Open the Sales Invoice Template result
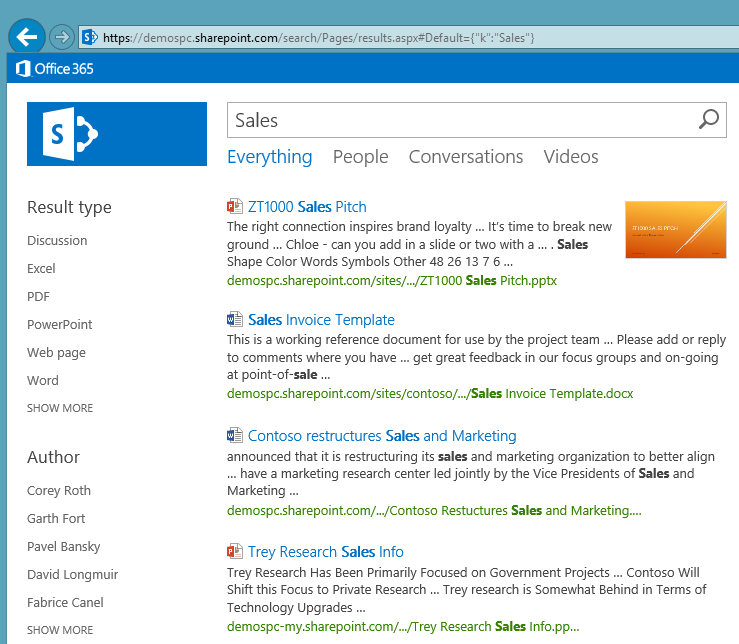The image size is (739, 644). click(x=321, y=320)
